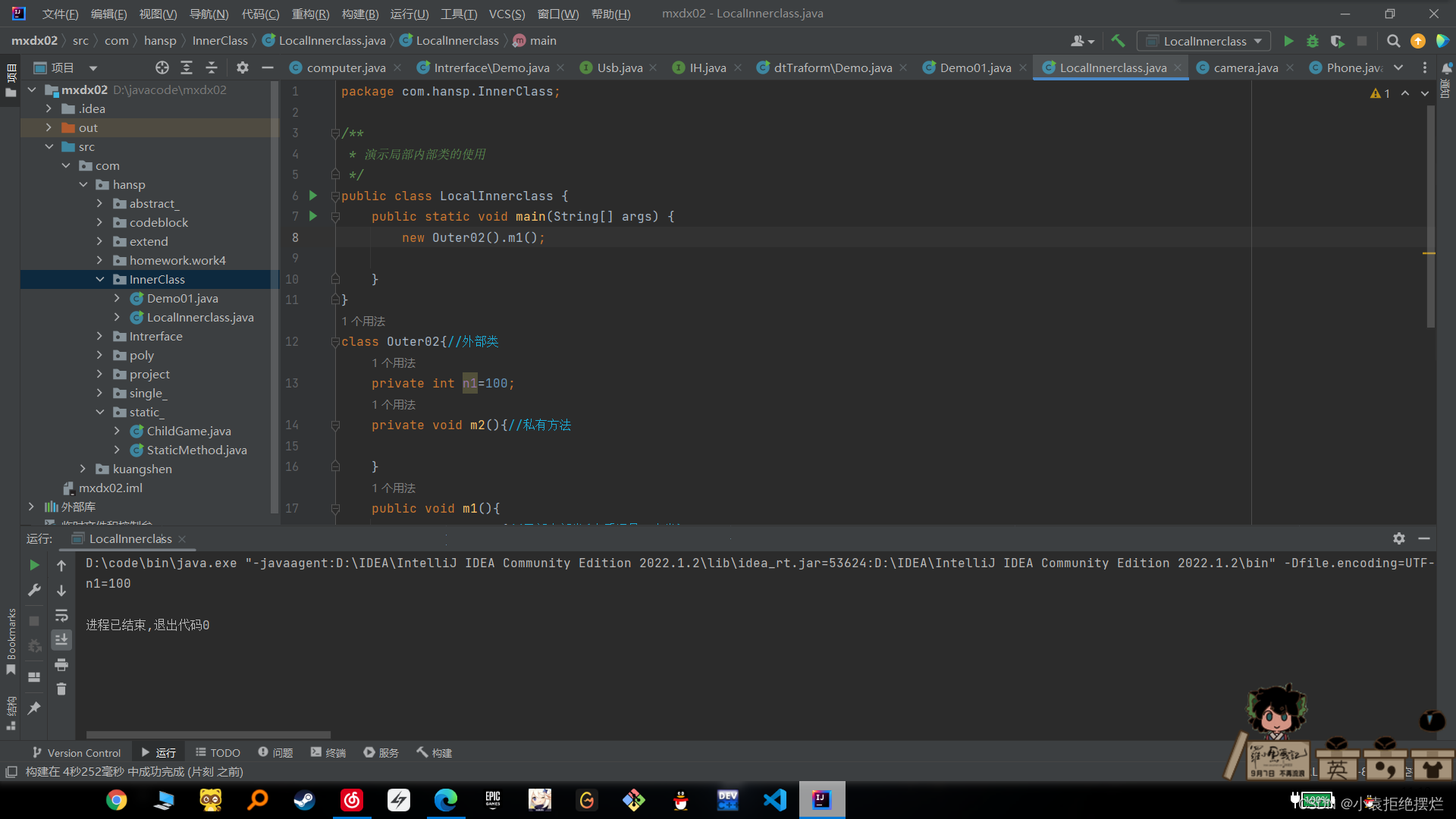
Task: Click run gutter arrow beside main method
Action: click(x=312, y=216)
